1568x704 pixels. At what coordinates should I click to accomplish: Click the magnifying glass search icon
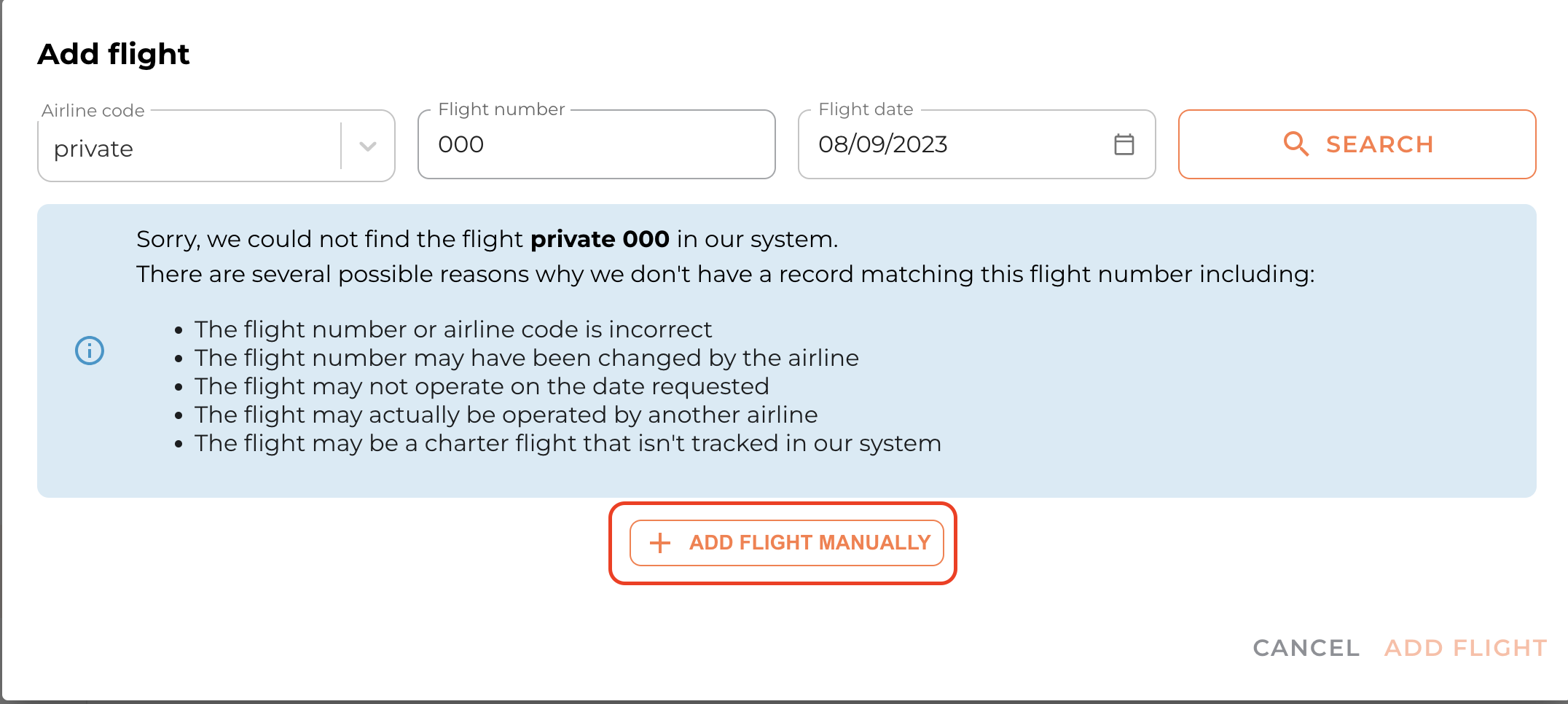tap(1295, 144)
